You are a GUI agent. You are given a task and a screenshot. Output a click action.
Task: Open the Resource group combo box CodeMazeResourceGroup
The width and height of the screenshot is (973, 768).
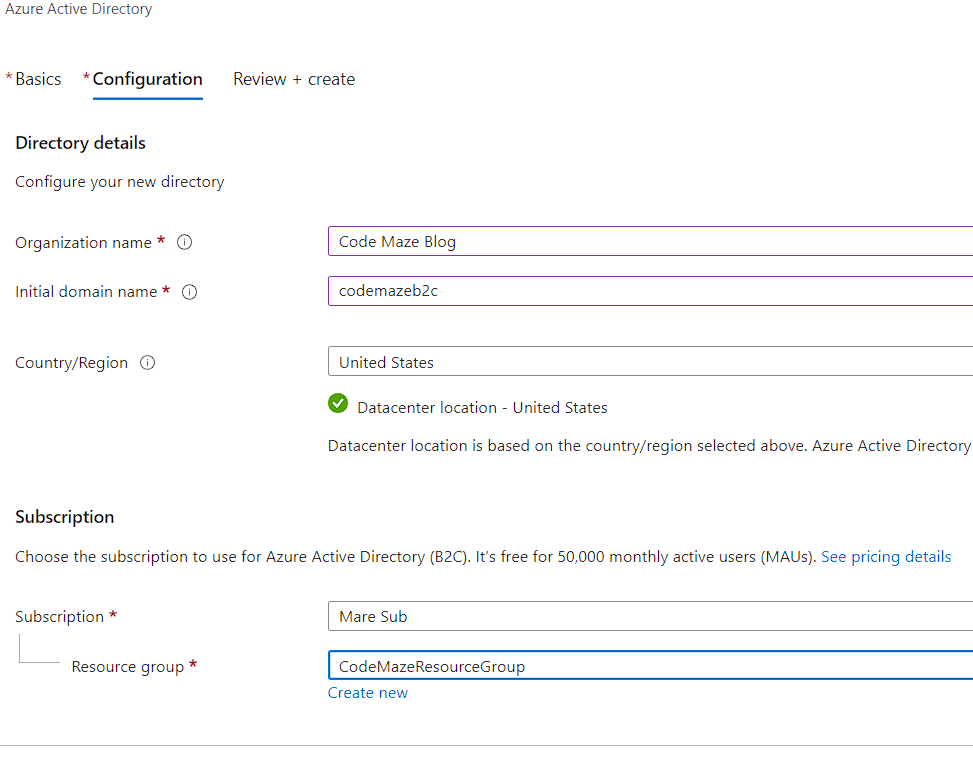click(x=650, y=666)
